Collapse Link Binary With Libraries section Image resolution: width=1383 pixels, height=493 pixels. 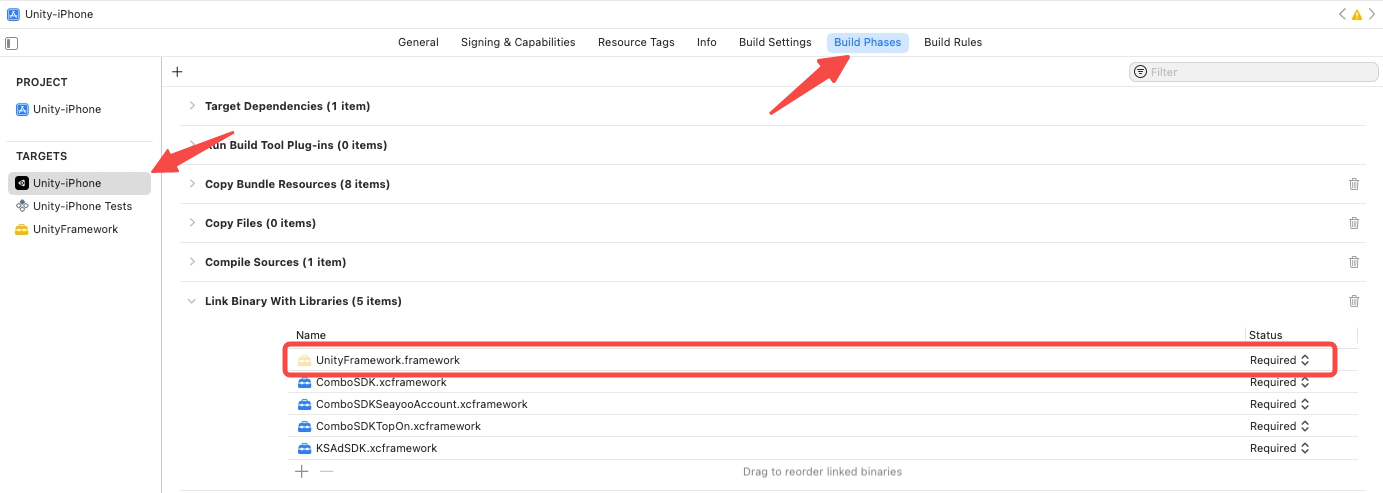click(192, 301)
